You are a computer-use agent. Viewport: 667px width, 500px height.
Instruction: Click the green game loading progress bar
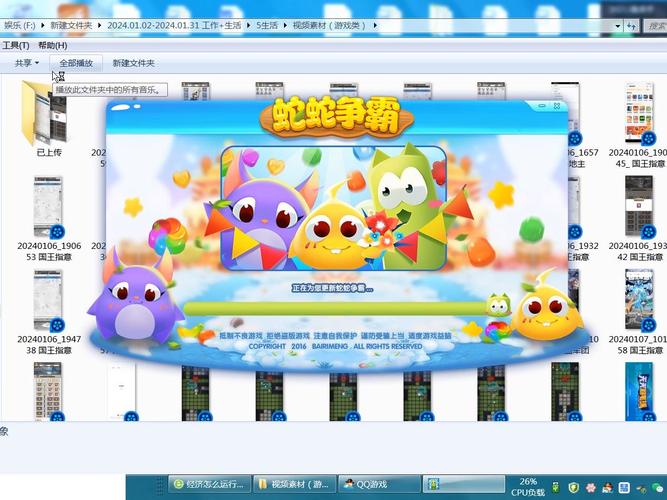[335, 308]
